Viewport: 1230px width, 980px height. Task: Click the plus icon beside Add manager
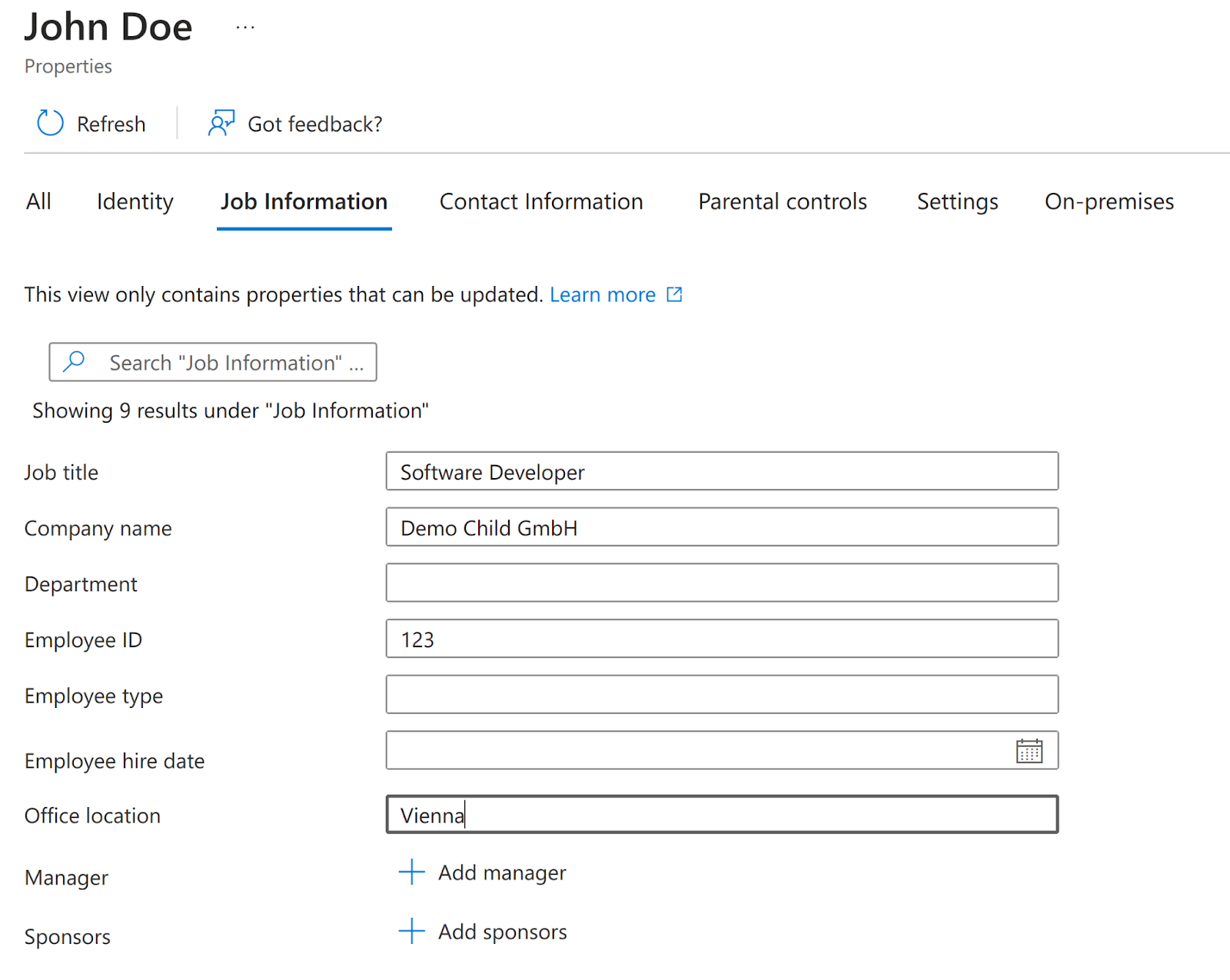pyautogui.click(x=412, y=872)
